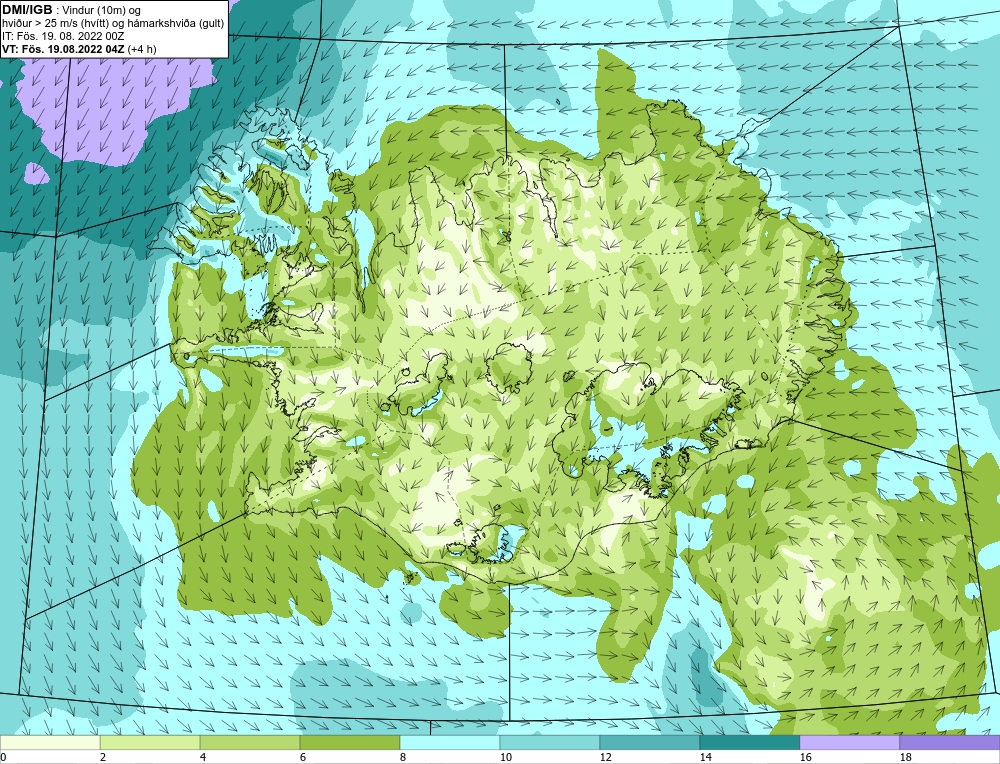Click the 2–4 m/s light green legend swatch
1000x764 pixels.
150,743
